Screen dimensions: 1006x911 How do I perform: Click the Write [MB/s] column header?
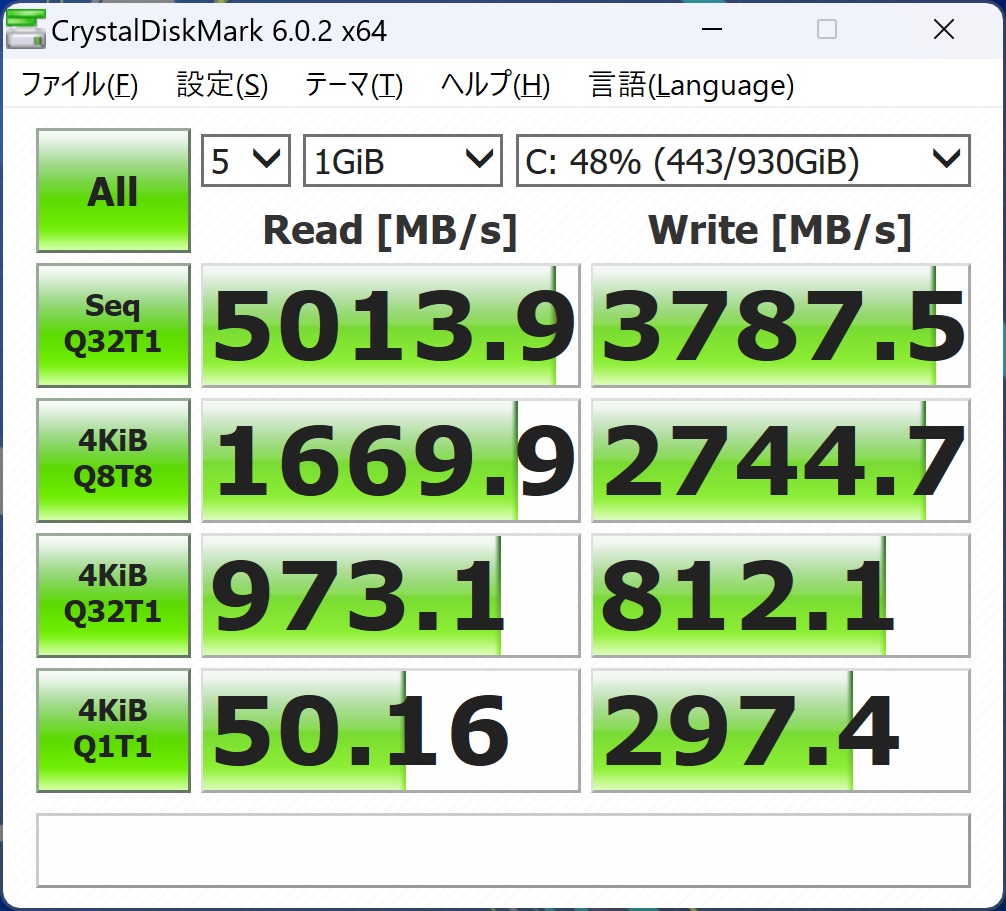point(780,230)
